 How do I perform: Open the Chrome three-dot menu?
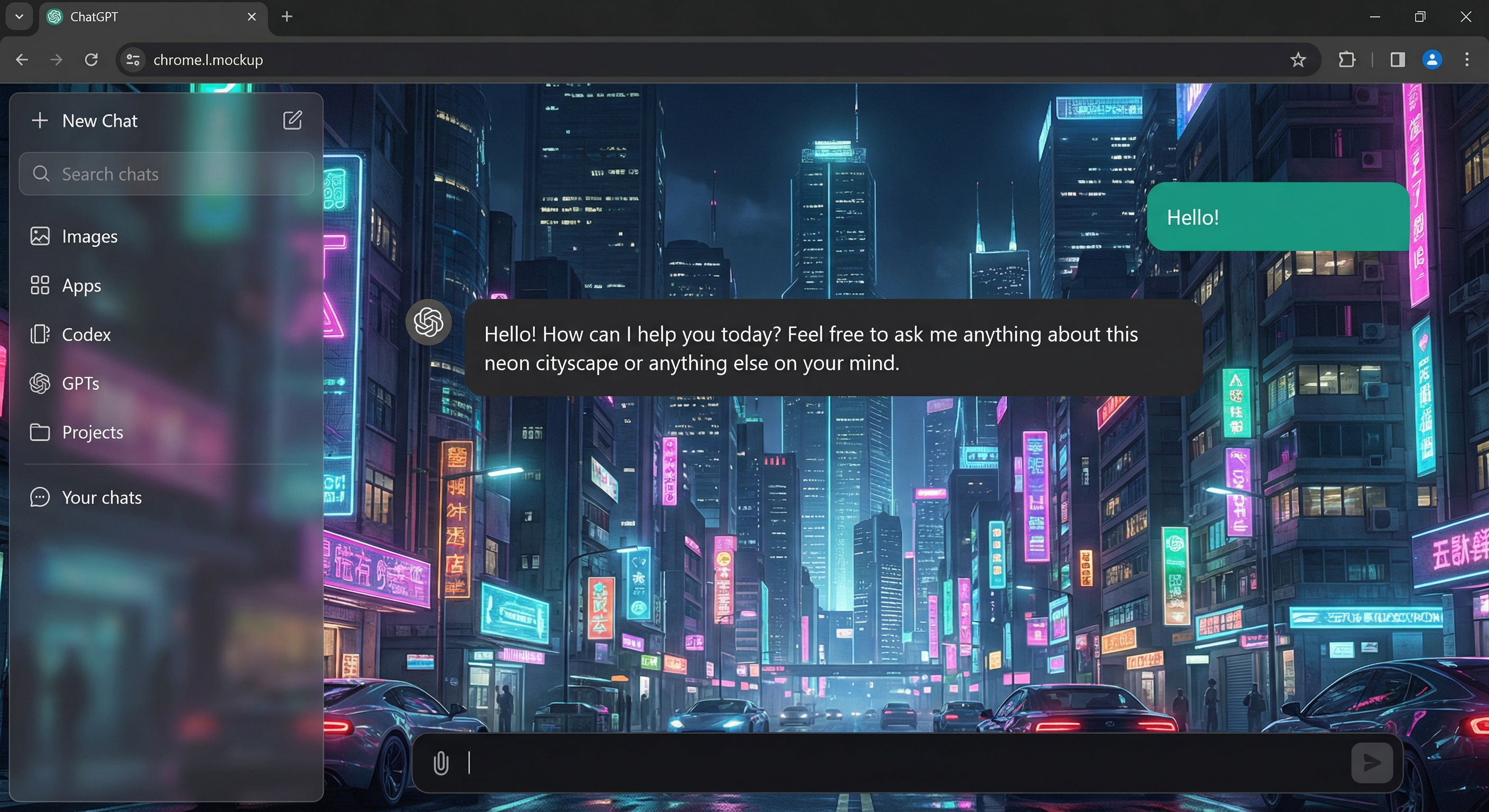pyautogui.click(x=1467, y=60)
